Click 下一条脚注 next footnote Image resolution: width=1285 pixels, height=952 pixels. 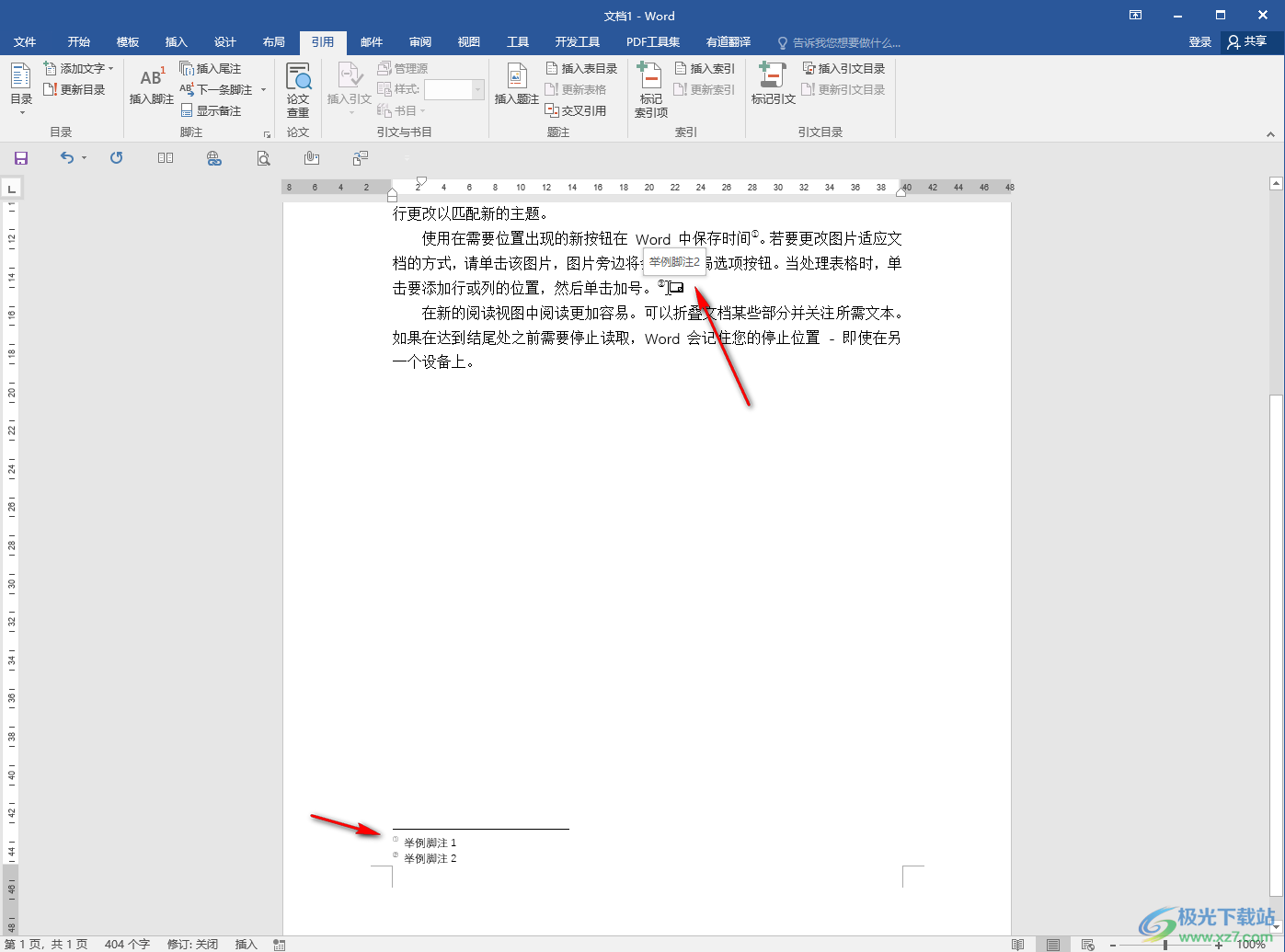point(216,89)
